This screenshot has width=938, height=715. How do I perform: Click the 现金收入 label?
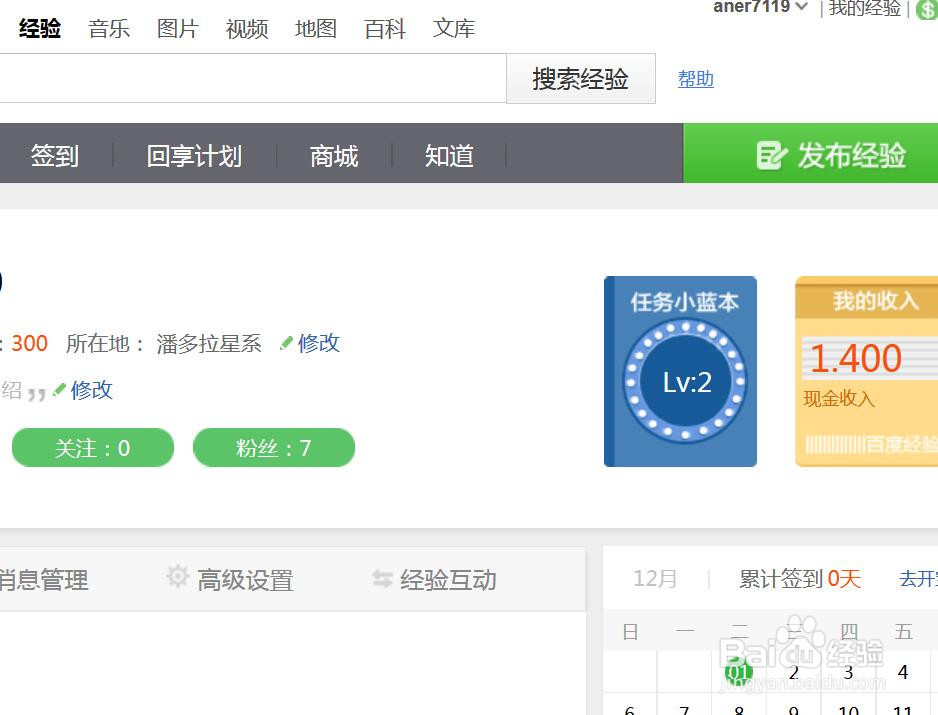click(x=839, y=398)
